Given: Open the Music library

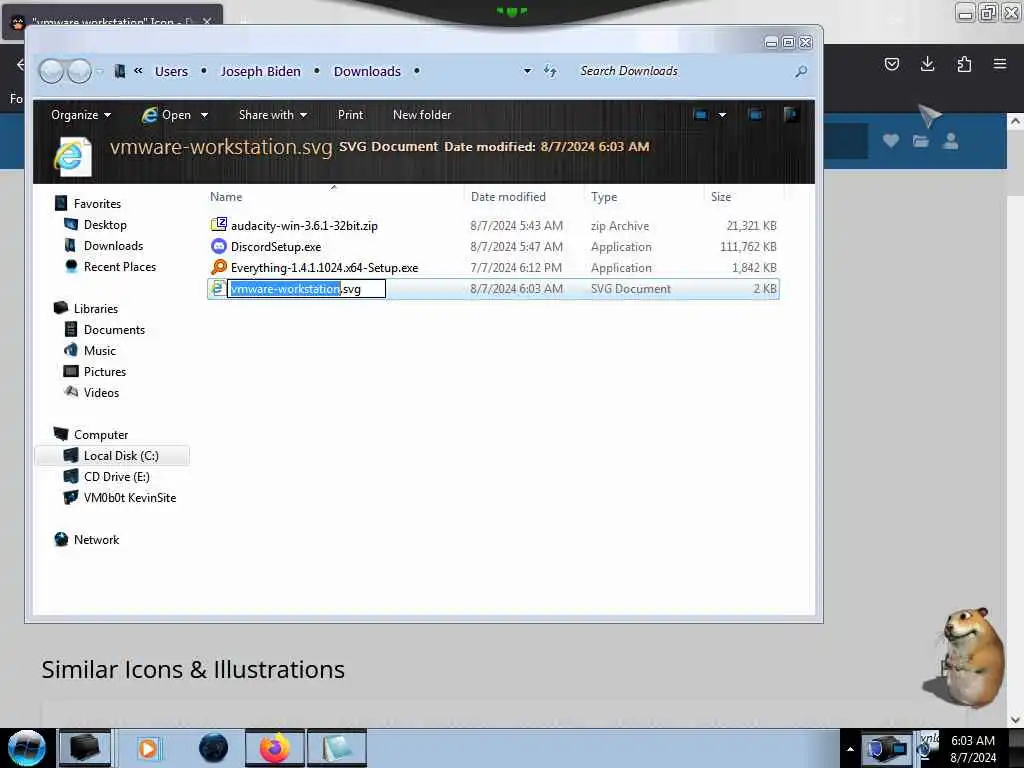Looking at the screenshot, I should [x=99, y=351].
